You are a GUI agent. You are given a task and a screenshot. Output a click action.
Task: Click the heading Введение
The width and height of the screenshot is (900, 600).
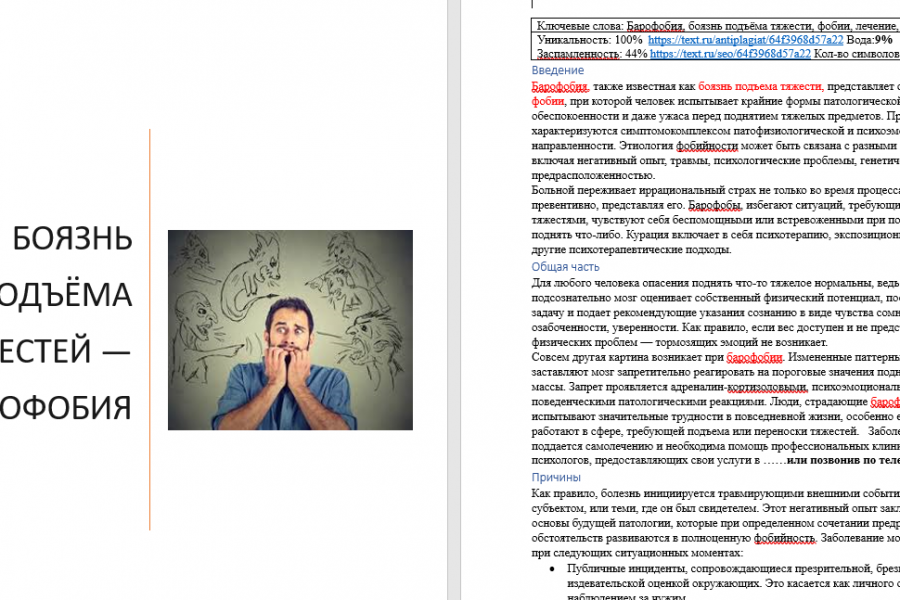(557, 70)
